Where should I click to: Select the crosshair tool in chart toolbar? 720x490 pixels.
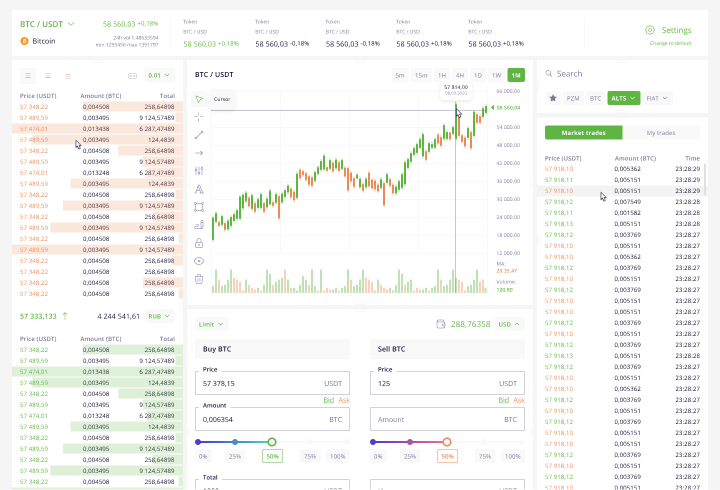tap(199, 117)
